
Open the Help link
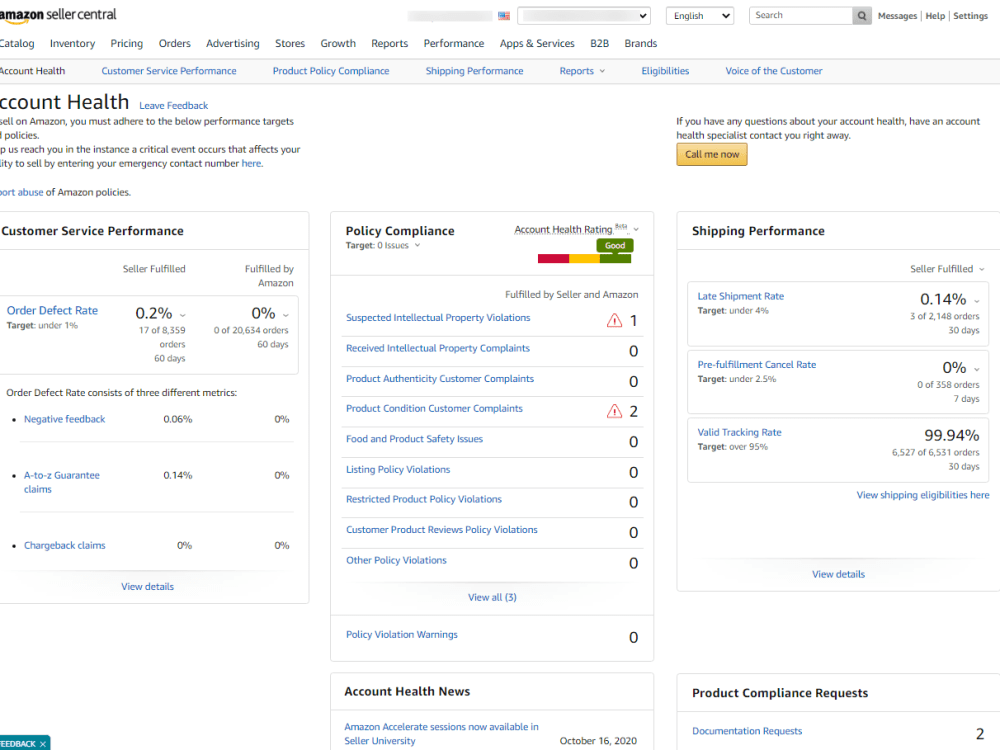point(935,16)
